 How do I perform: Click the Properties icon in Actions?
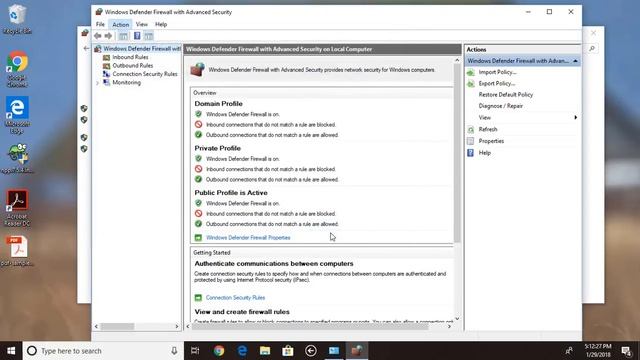[x=471, y=141]
